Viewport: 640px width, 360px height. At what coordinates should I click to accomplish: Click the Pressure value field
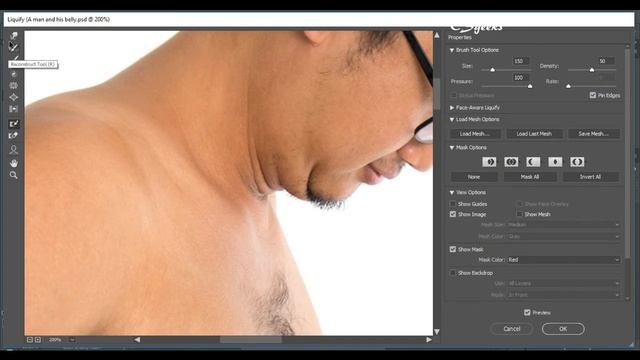[x=521, y=77]
